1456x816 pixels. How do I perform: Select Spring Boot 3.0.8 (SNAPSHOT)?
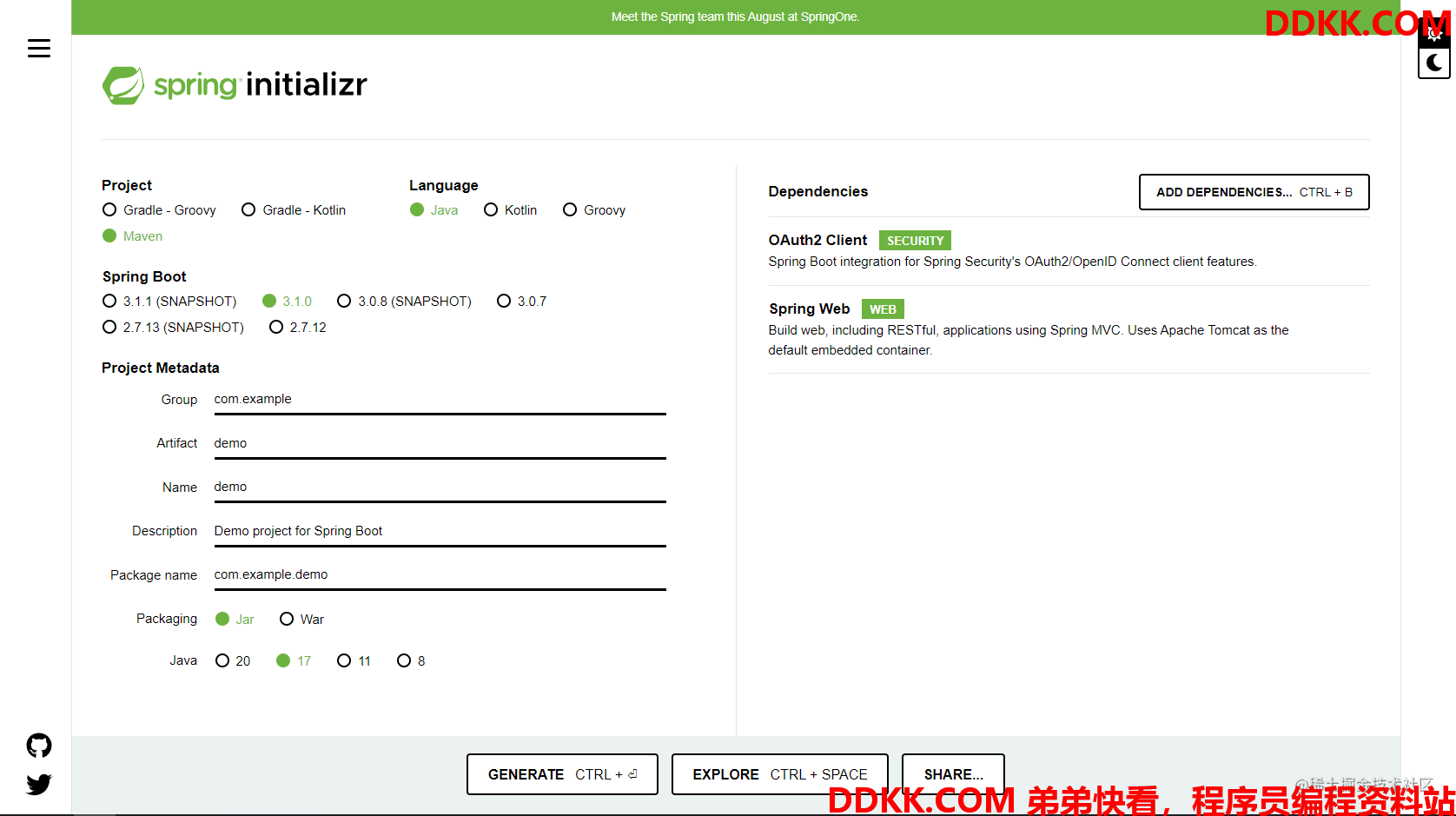[405, 302]
